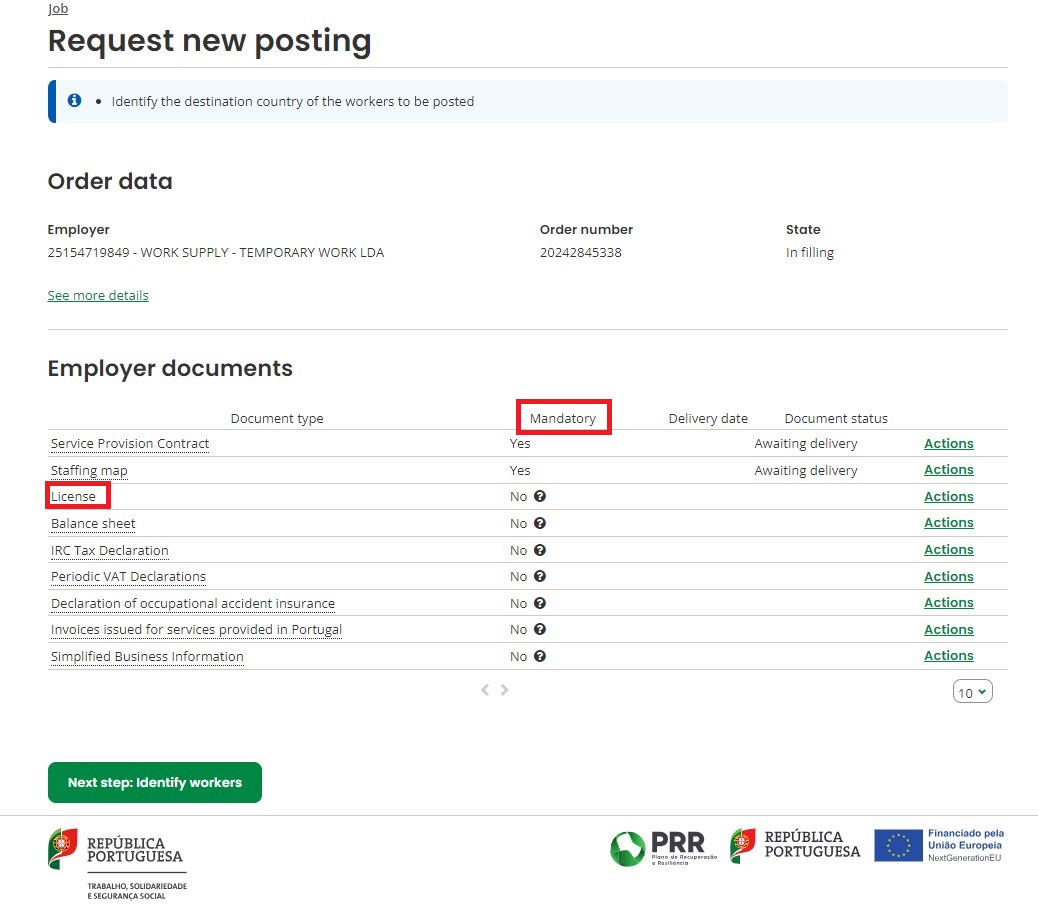Click help icon for Periodic VAT Declarations
Viewport: 1038px width, 918px height.
540,577
